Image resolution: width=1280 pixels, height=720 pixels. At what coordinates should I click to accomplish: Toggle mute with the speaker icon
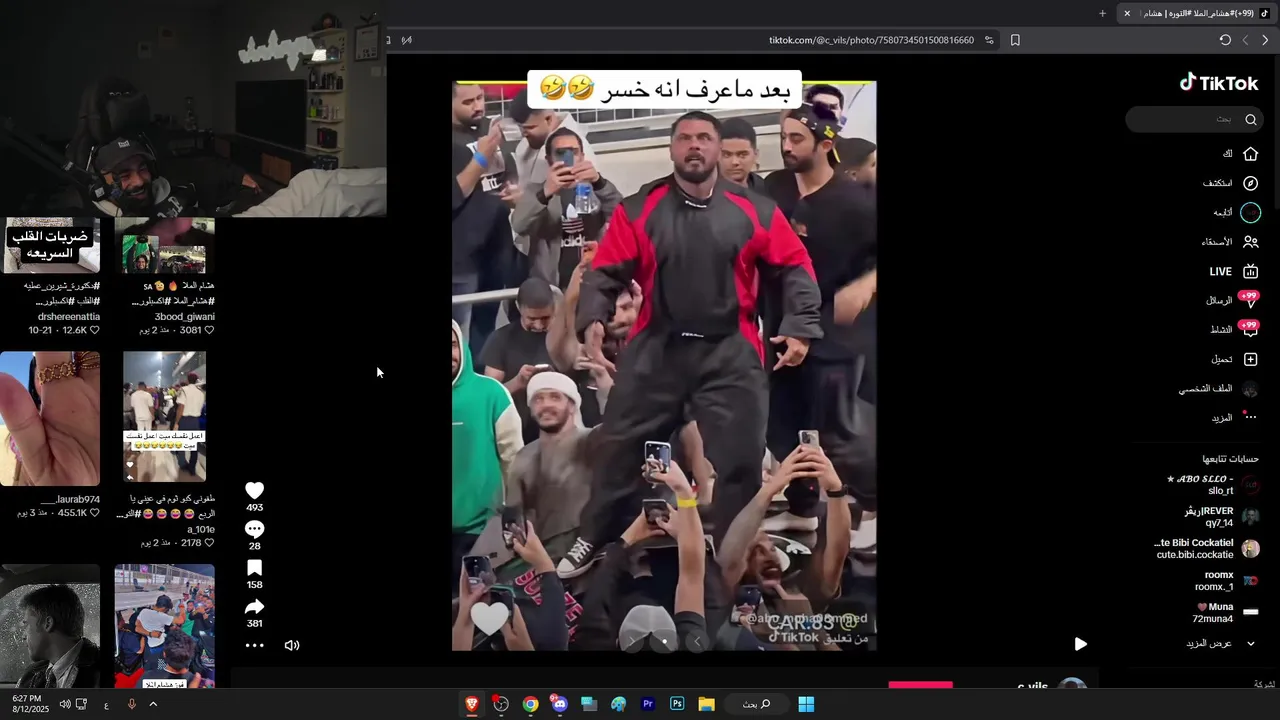pos(292,645)
